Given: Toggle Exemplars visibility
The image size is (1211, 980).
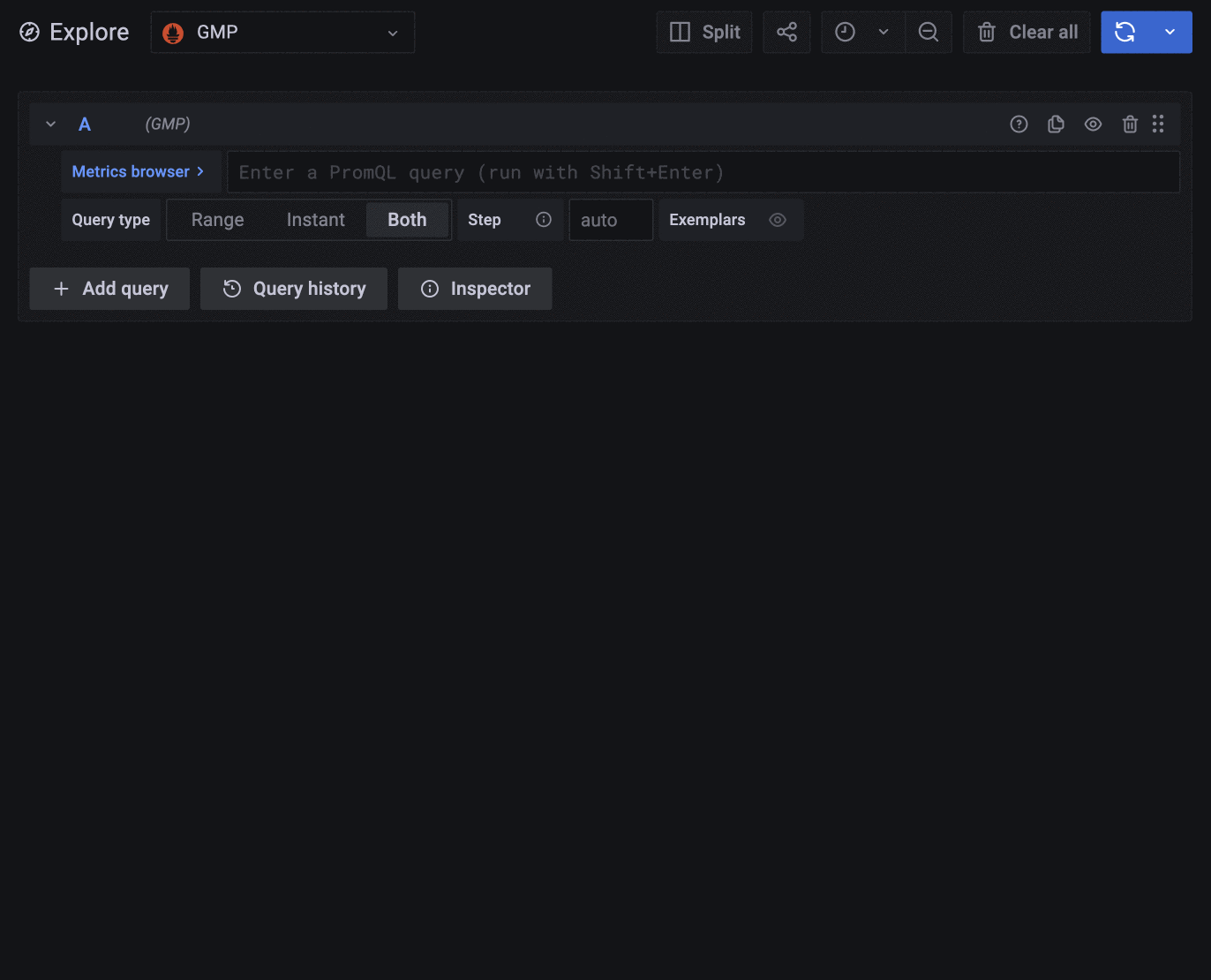Looking at the screenshot, I should point(778,220).
